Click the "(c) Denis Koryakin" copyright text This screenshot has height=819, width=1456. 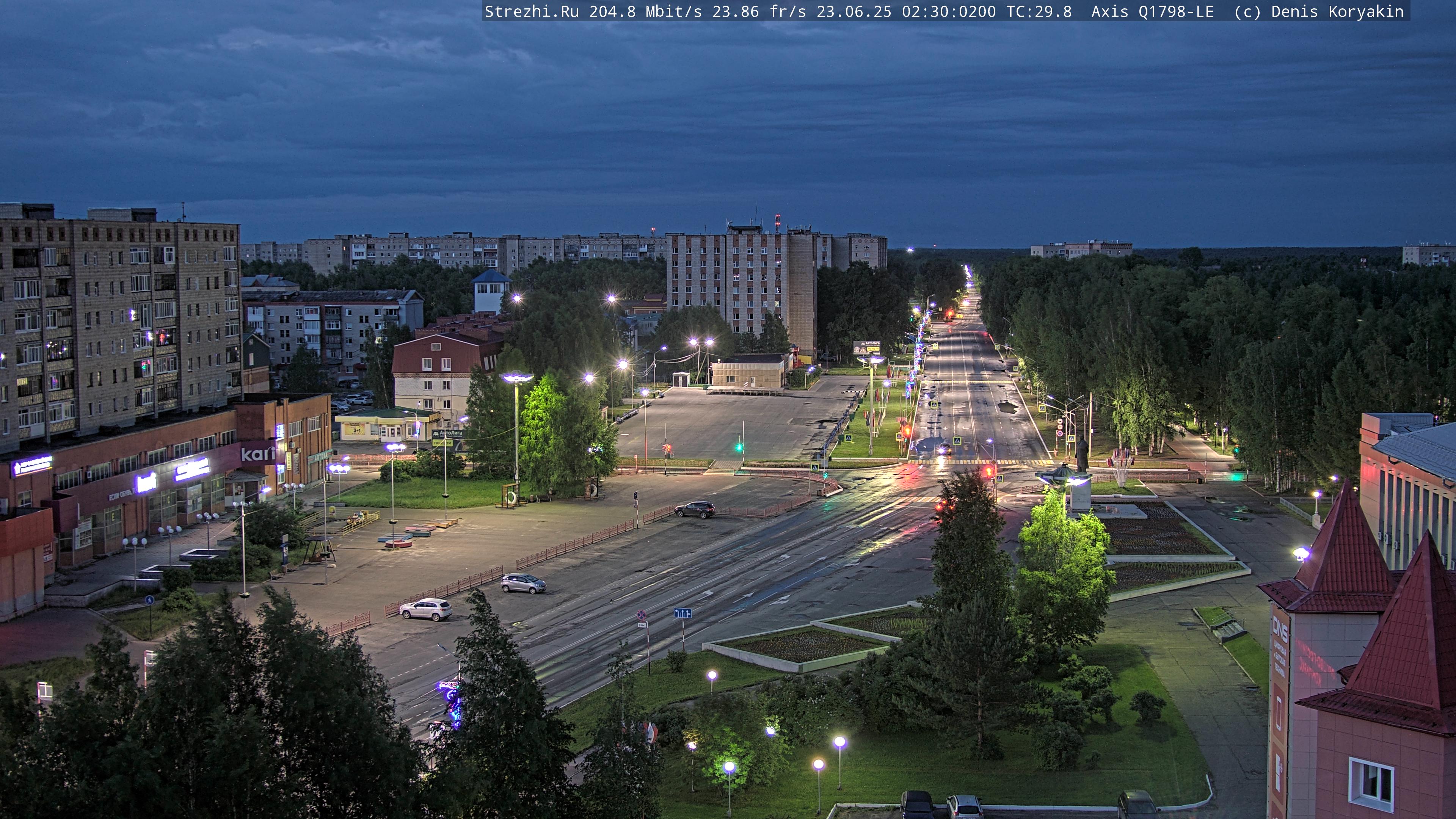[1319, 12]
